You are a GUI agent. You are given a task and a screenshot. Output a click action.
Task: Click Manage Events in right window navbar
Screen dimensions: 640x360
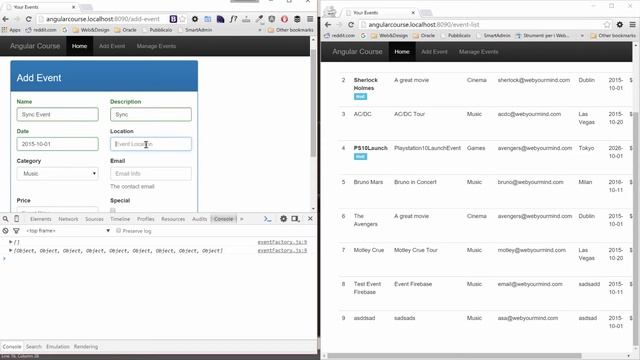click(x=478, y=52)
